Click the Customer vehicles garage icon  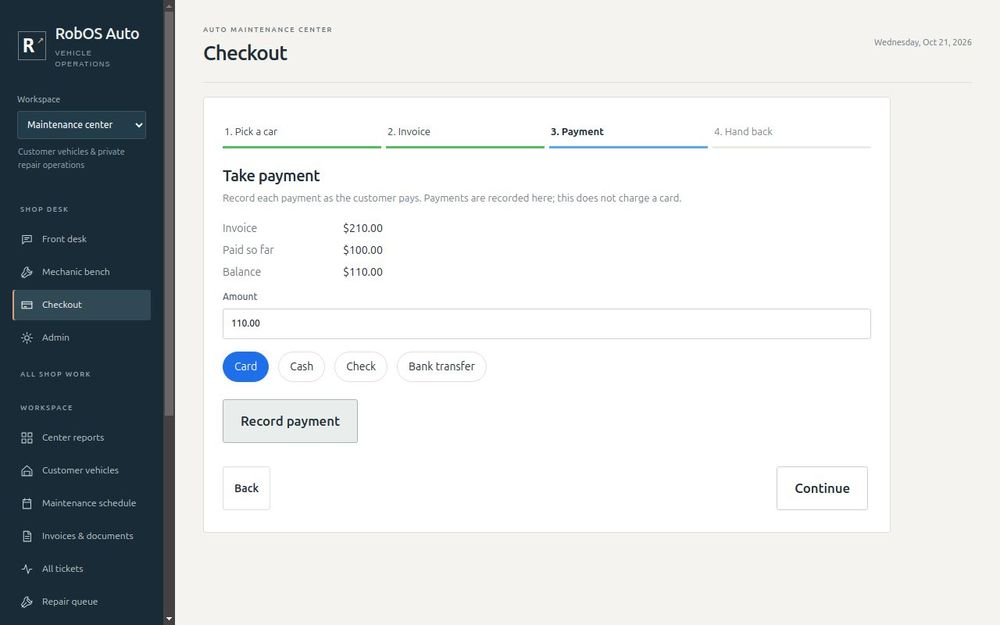(x=27, y=471)
